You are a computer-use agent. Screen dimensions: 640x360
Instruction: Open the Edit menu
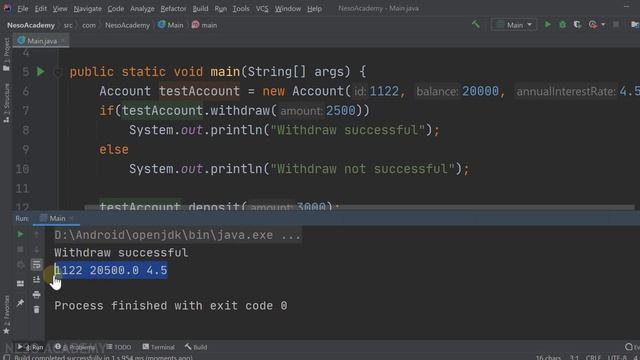coord(40,9)
